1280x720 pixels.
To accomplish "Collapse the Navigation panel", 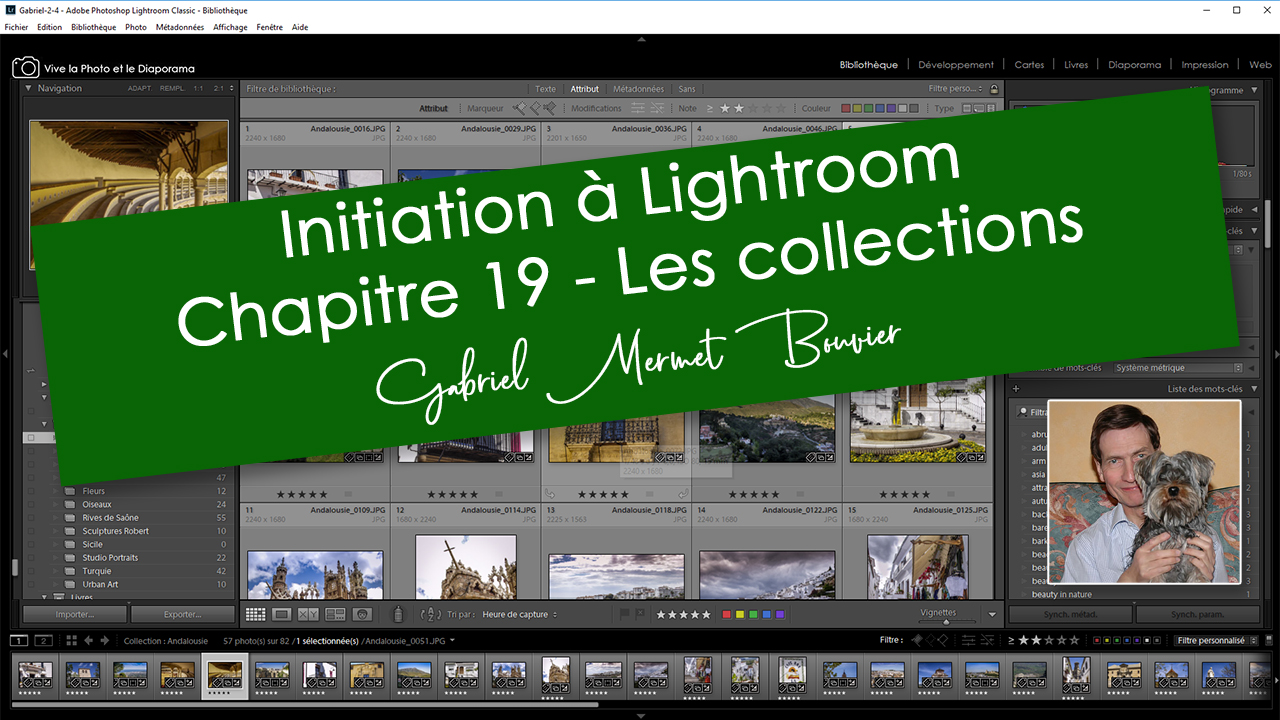I will [29, 88].
